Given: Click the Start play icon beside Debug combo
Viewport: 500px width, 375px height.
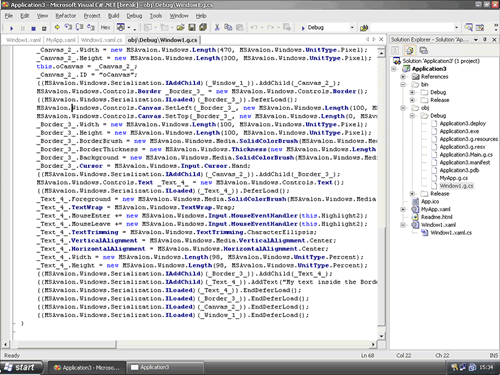Looking at the screenshot, I should 303,28.
